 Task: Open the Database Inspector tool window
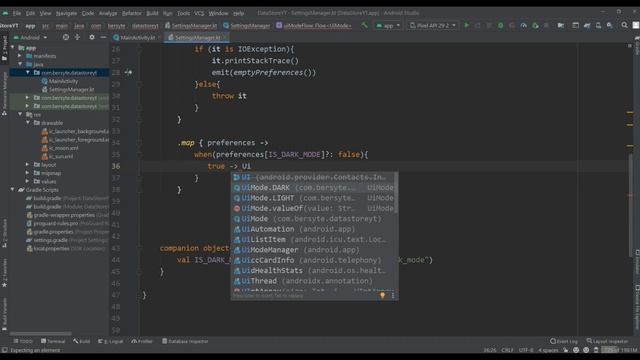coord(185,341)
